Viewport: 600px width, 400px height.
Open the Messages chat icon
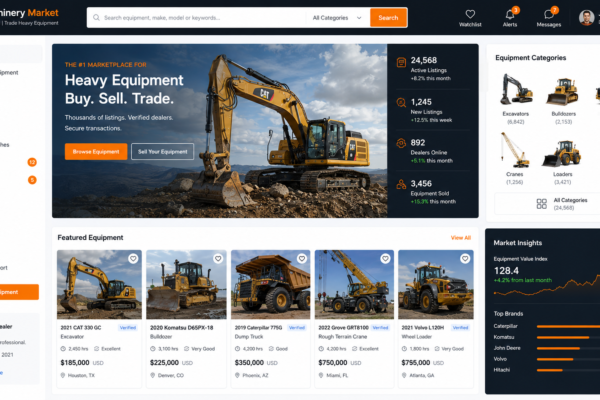pyautogui.click(x=548, y=15)
